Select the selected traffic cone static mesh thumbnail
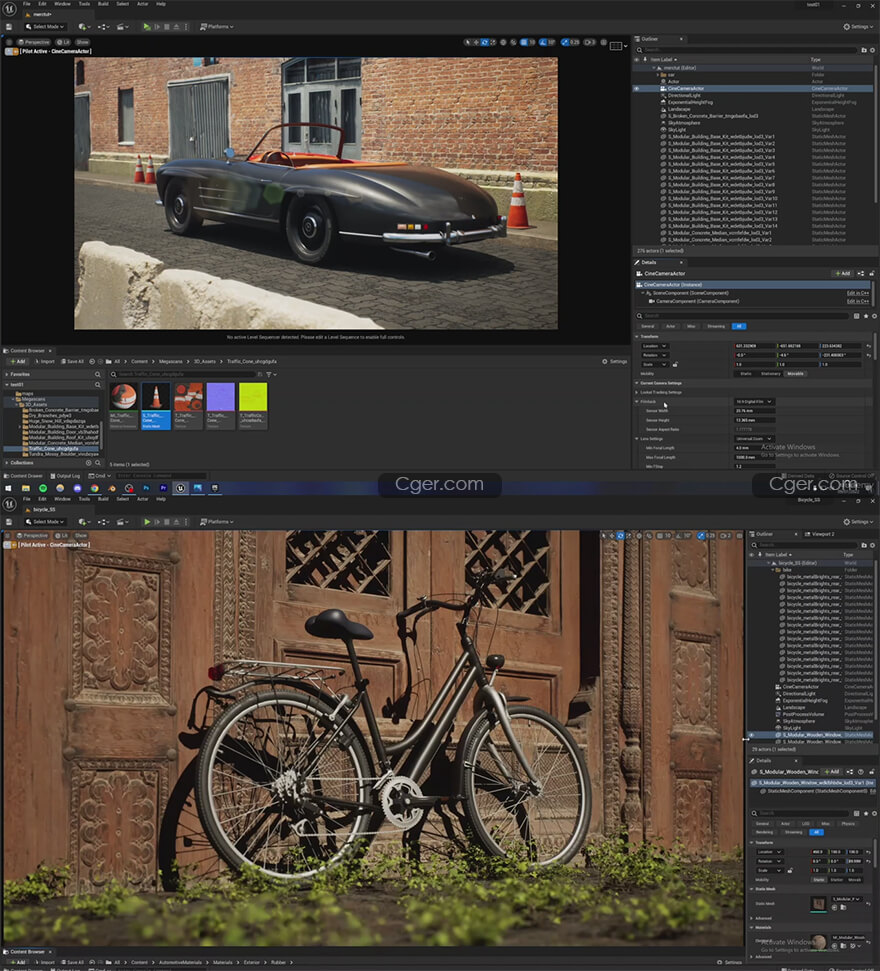 tap(155, 406)
